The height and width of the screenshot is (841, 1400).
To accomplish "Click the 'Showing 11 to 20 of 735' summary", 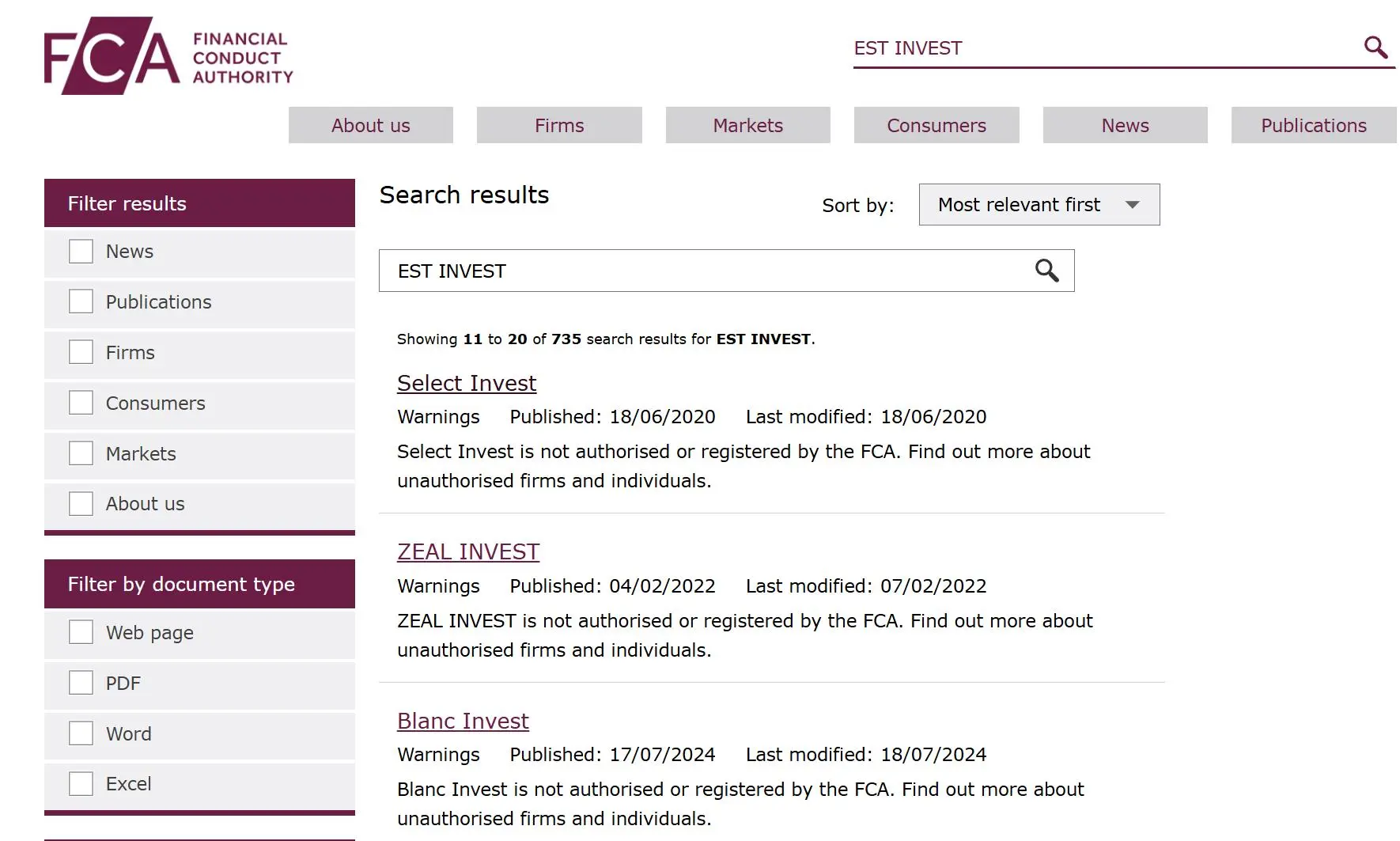I will click(x=606, y=339).
